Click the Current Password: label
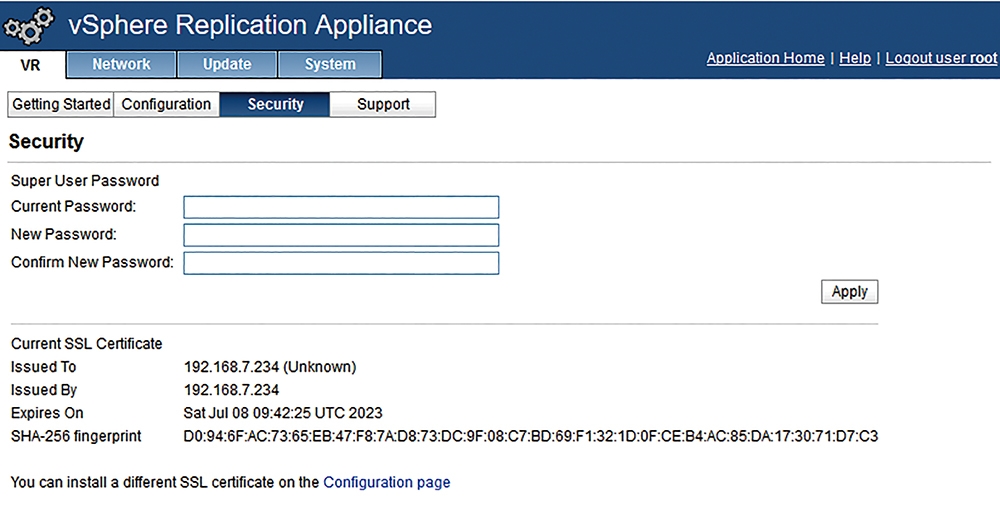Screen dimensions: 1000x507 [73, 207]
